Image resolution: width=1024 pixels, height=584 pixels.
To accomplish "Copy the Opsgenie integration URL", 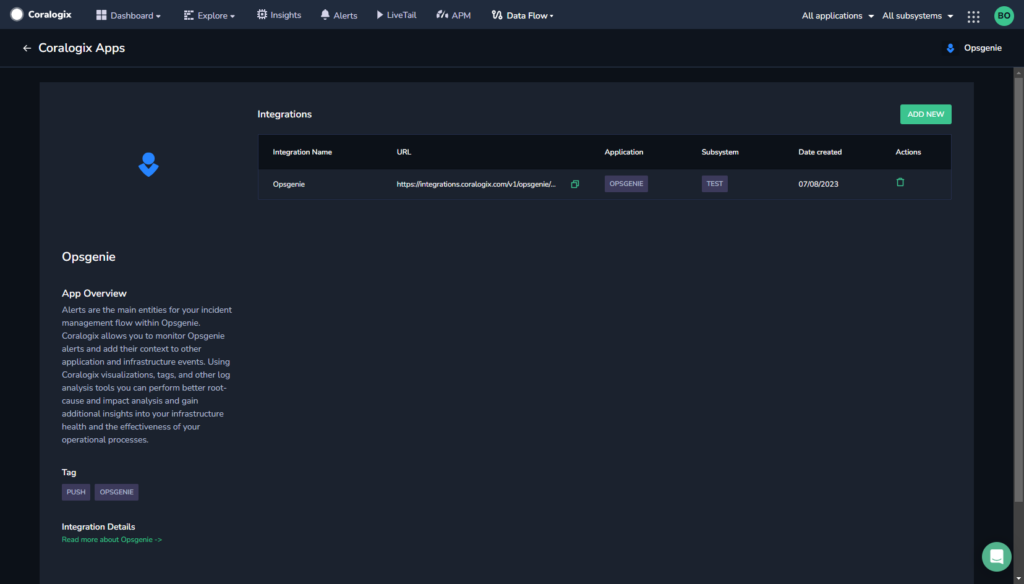I will coord(575,184).
